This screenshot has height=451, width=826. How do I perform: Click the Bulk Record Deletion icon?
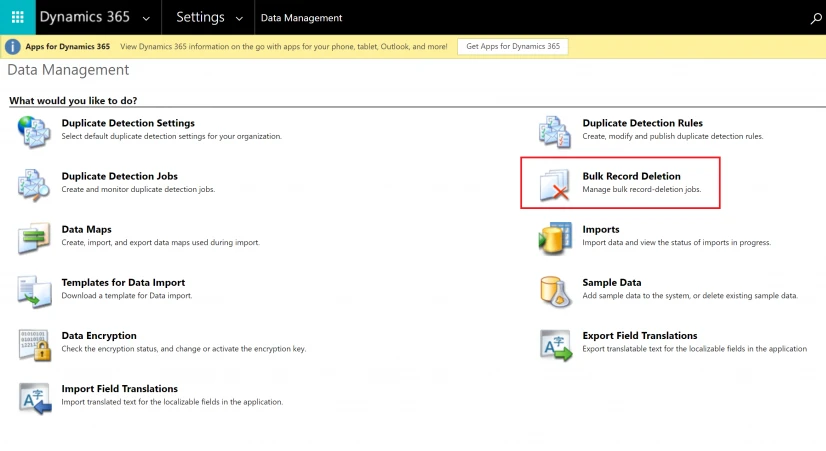point(554,184)
